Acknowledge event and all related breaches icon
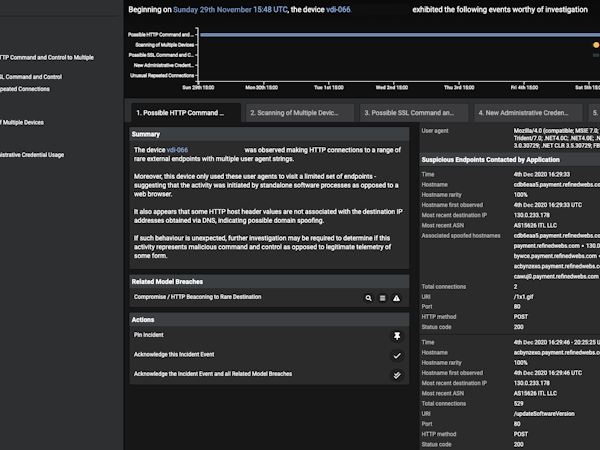This screenshot has height=450, width=600. click(x=397, y=375)
